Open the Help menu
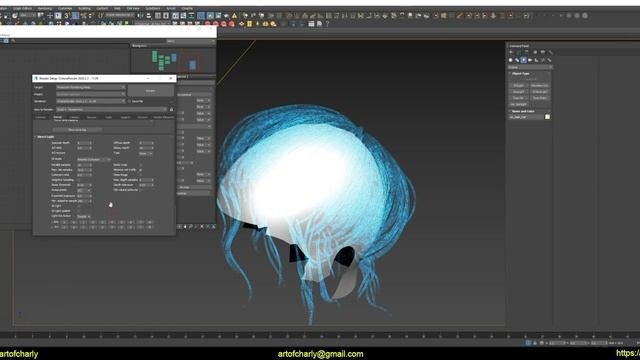The width and height of the screenshot is (640, 360). 117,8
